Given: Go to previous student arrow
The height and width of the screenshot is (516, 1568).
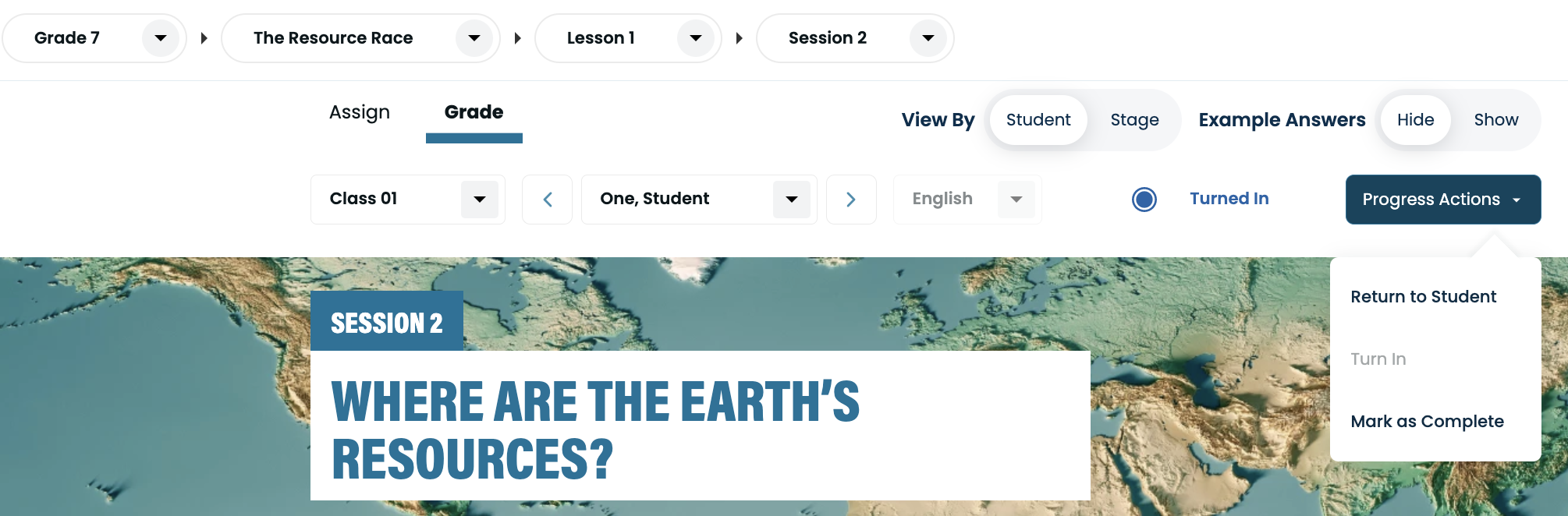Looking at the screenshot, I should point(547,200).
